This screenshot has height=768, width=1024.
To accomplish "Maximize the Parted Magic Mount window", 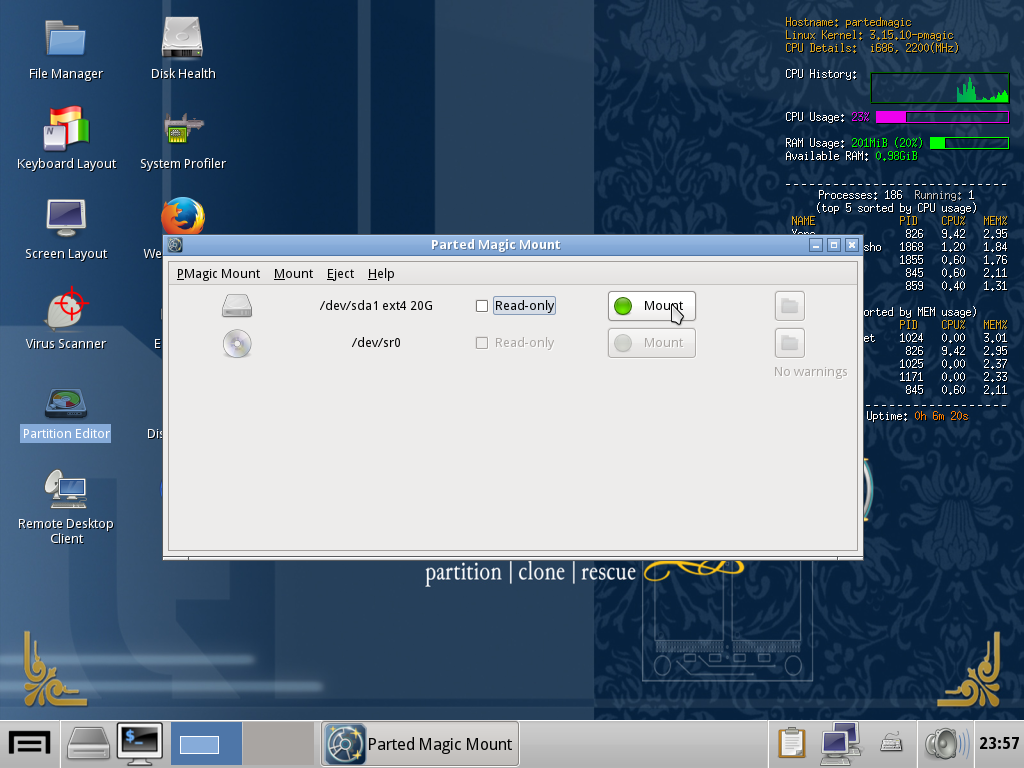I will (833, 245).
